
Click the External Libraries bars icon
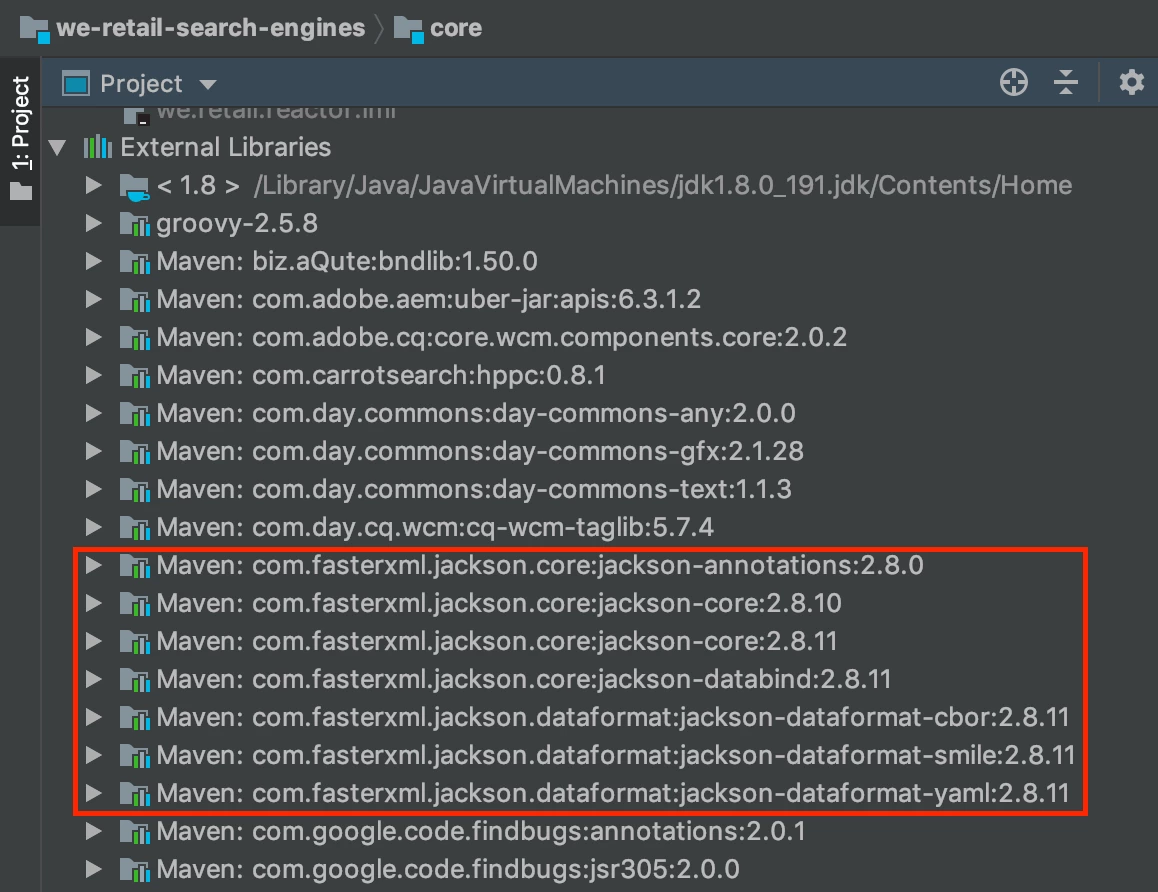coord(97,147)
